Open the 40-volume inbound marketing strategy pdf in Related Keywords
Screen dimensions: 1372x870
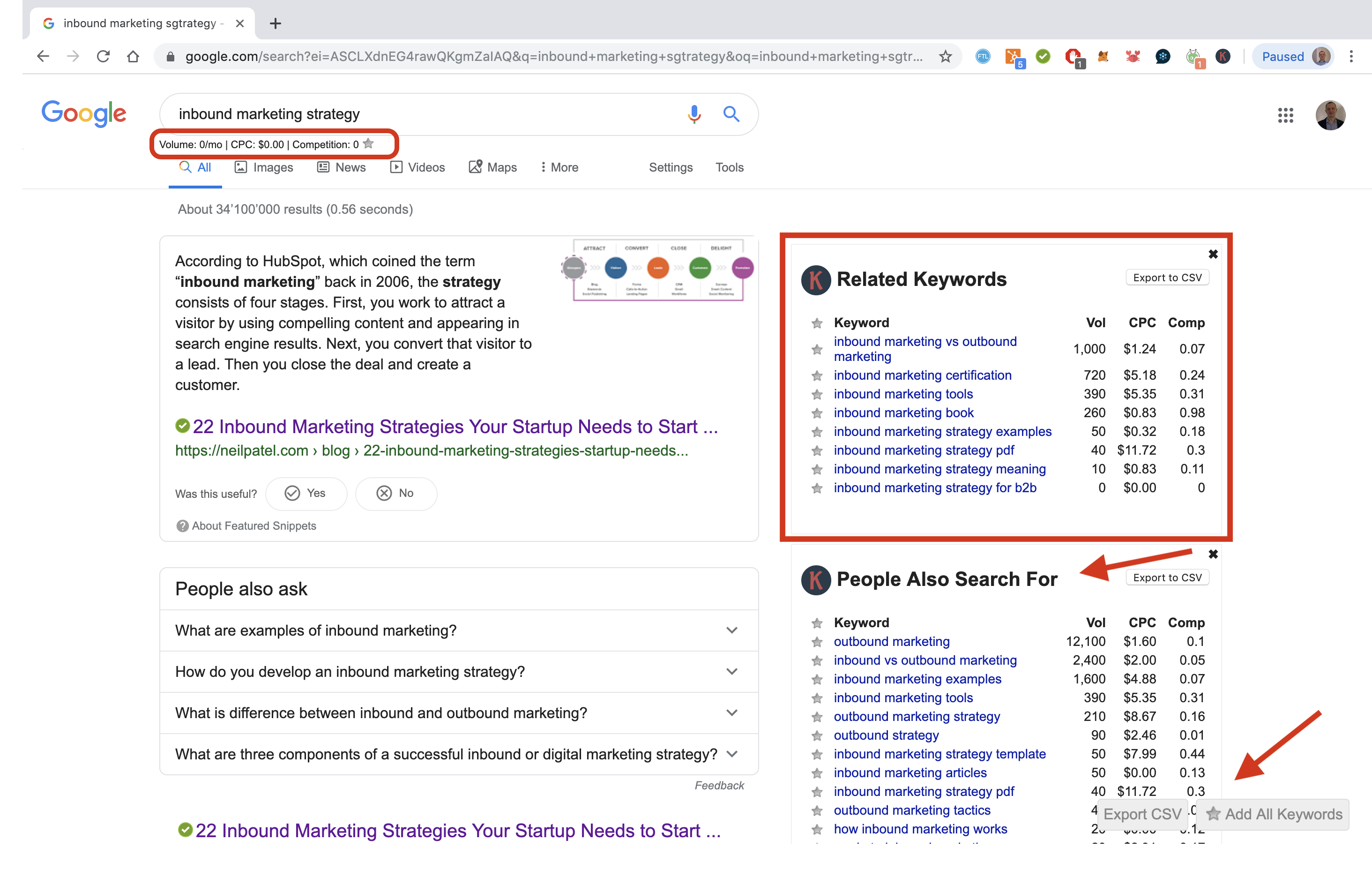coord(924,450)
